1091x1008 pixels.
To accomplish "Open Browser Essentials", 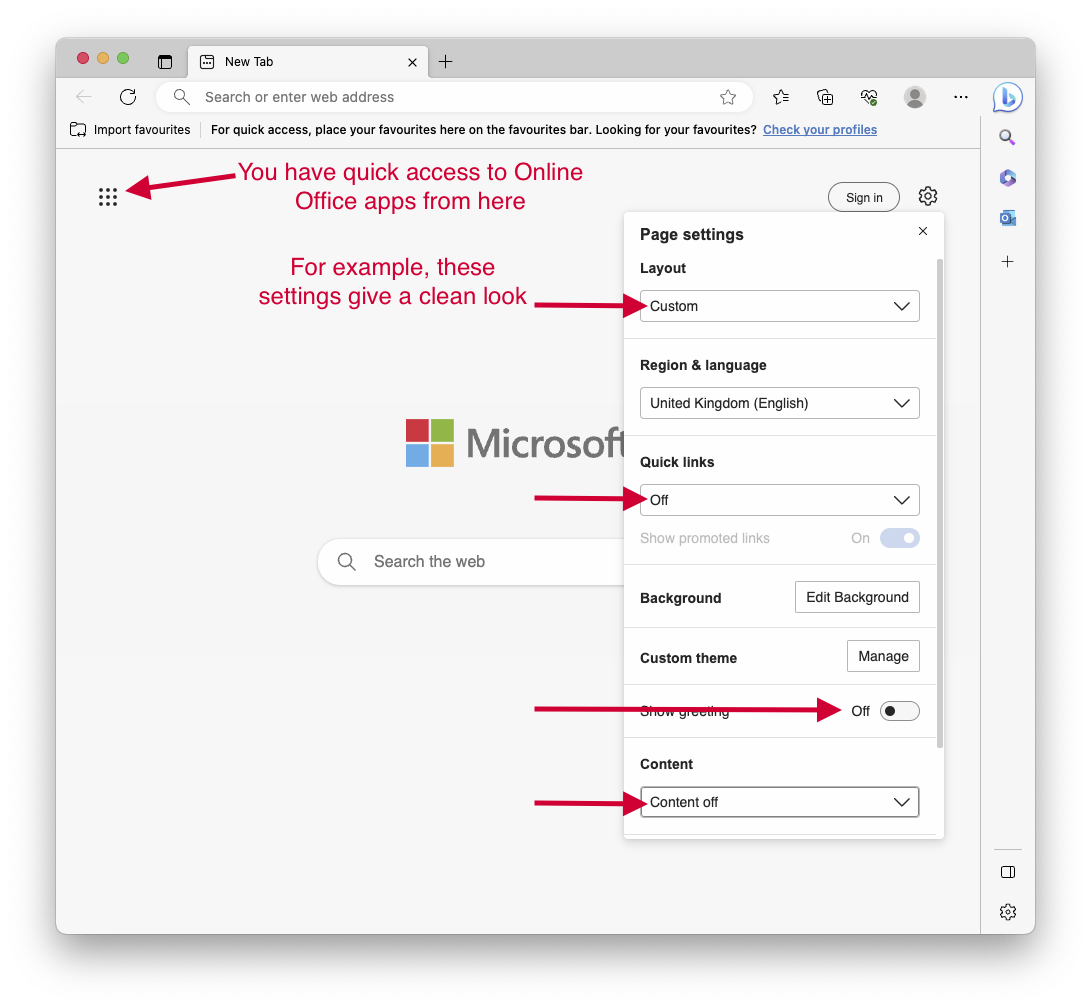I will pyautogui.click(x=869, y=97).
